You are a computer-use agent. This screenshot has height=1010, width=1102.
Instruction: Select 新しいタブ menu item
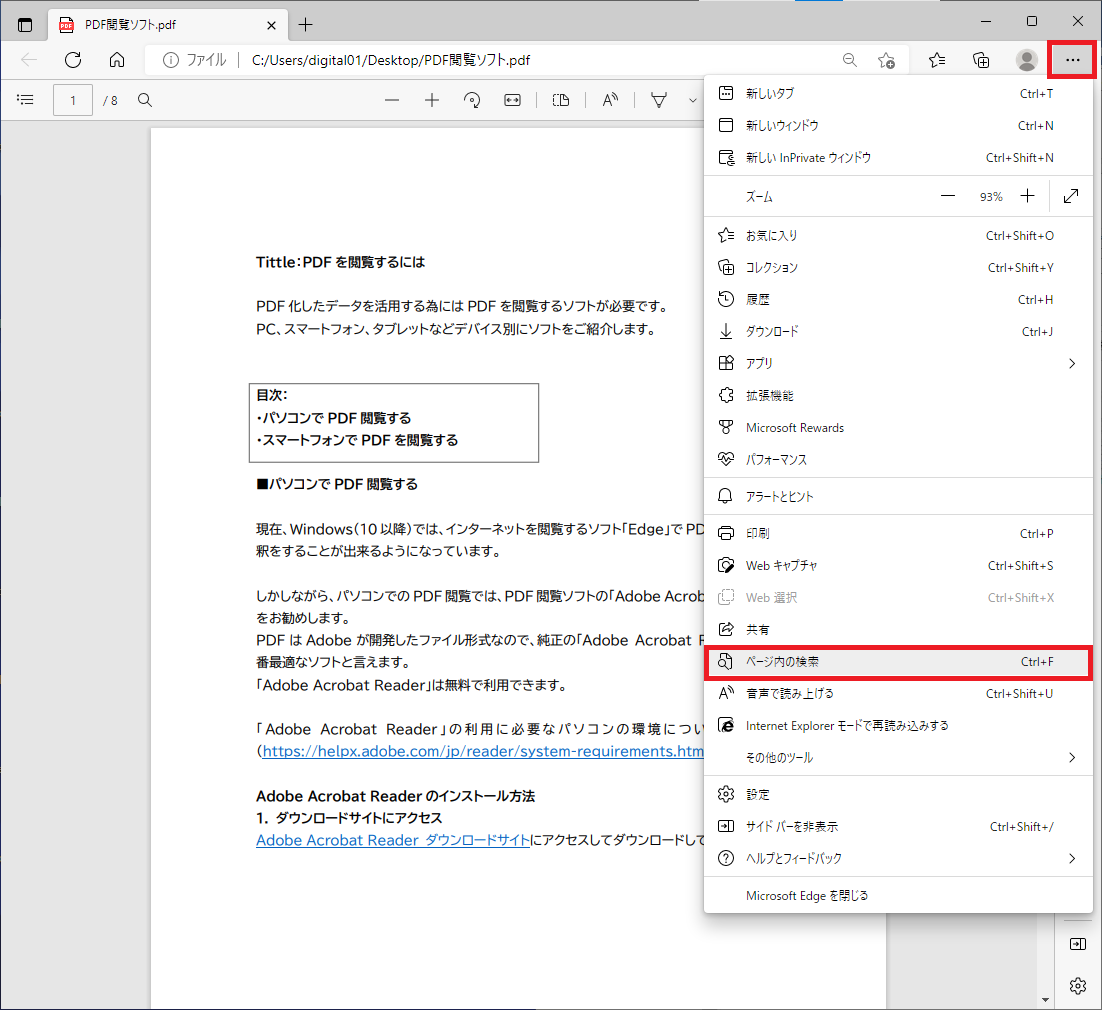898,93
